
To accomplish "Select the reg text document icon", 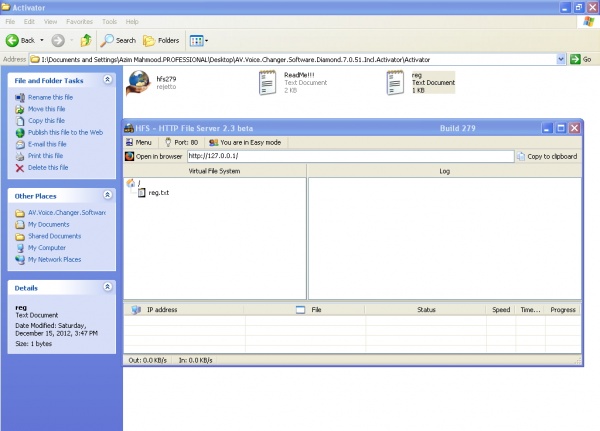I will pyautogui.click(x=395, y=82).
